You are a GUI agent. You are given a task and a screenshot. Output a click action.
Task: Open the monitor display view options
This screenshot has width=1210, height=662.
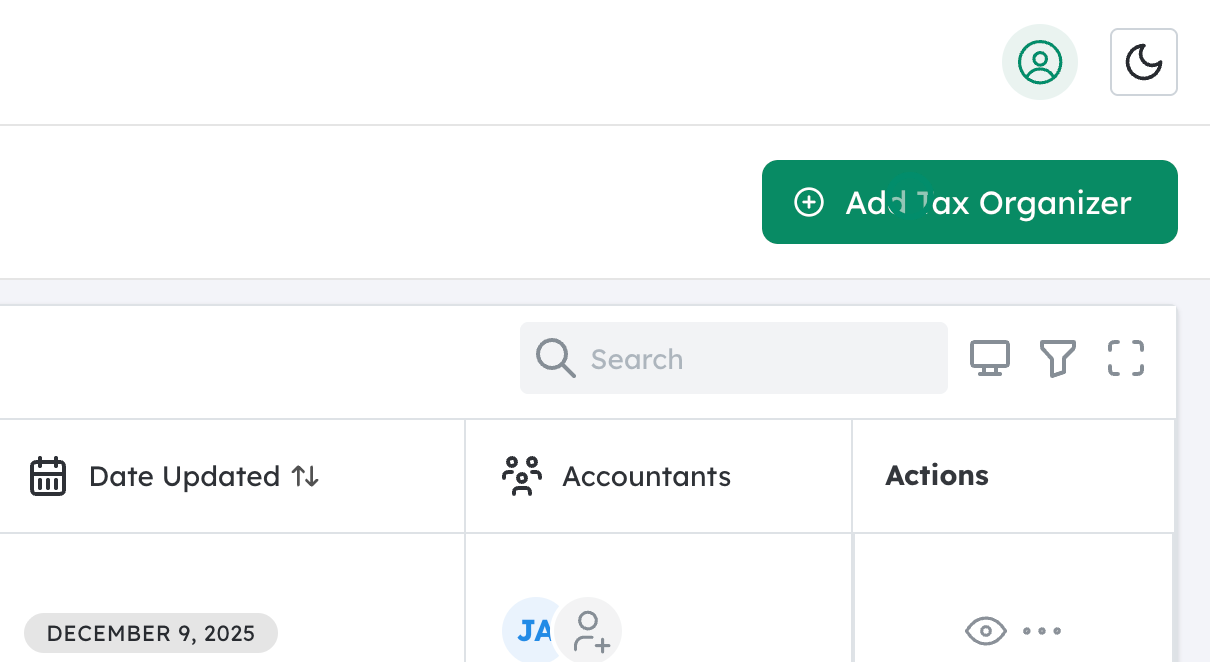click(990, 358)
